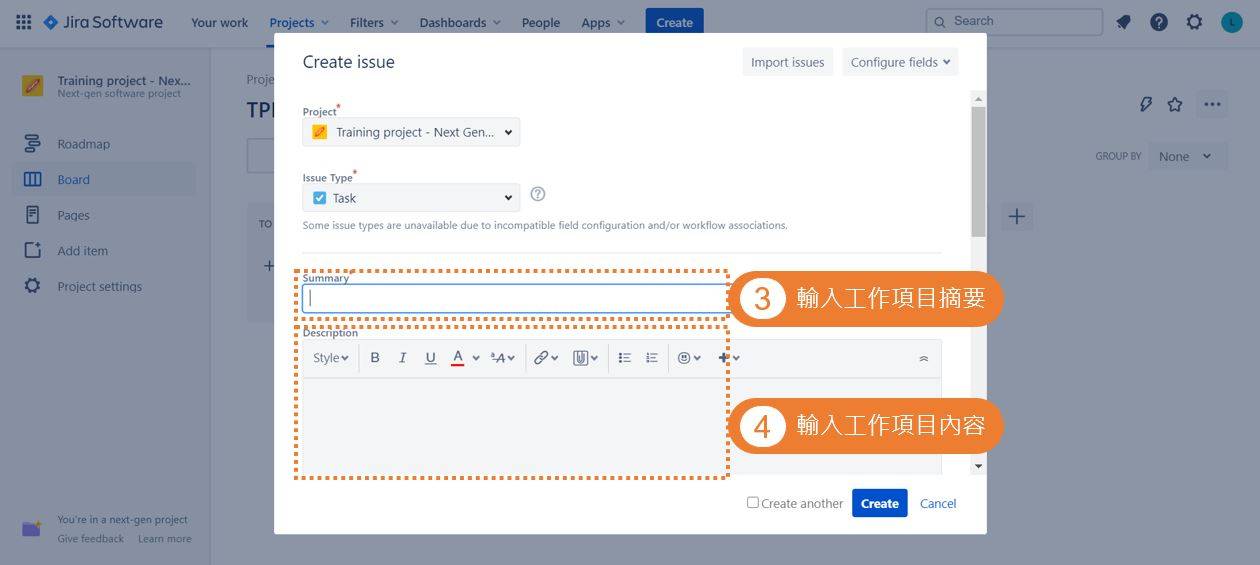Image resolution: width=1260 pixels, height=565 pixels.
Task: Open more text formatting dropdown
Action: [503, 358]
